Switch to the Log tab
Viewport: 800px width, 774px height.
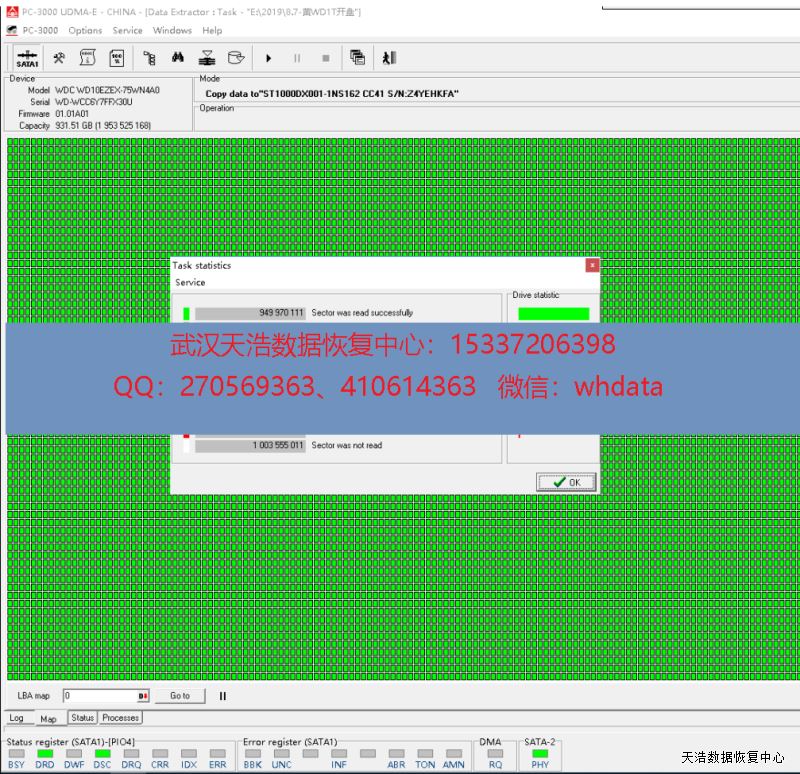point(17,718)
